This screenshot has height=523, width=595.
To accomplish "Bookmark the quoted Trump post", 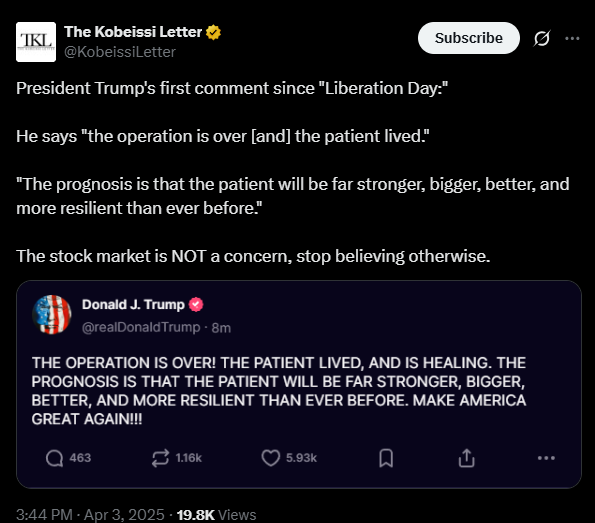I will (x=386, y=458).
